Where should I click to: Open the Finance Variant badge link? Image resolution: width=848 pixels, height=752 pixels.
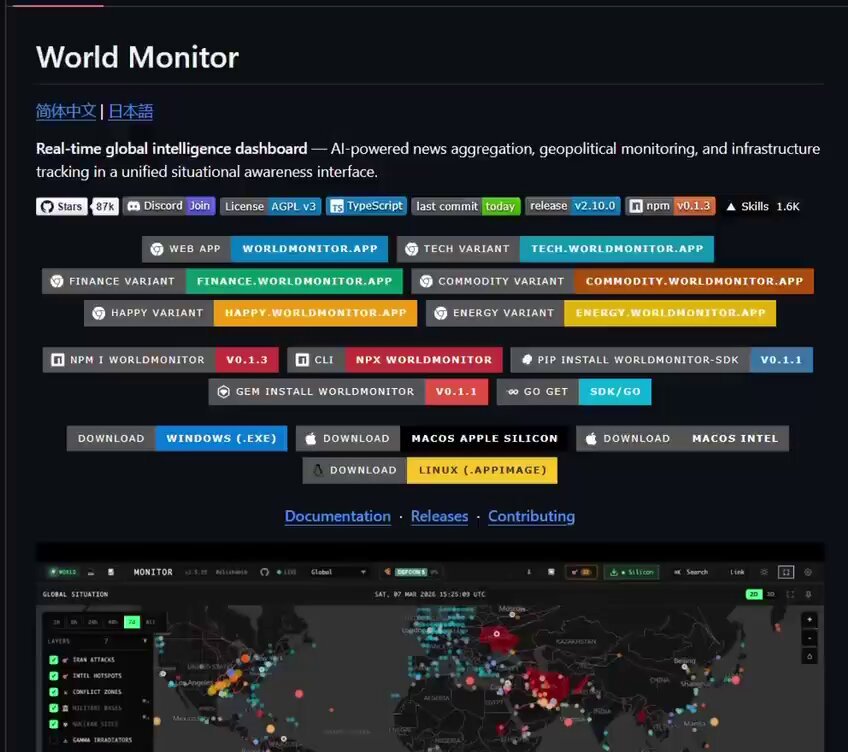point(222,281)
